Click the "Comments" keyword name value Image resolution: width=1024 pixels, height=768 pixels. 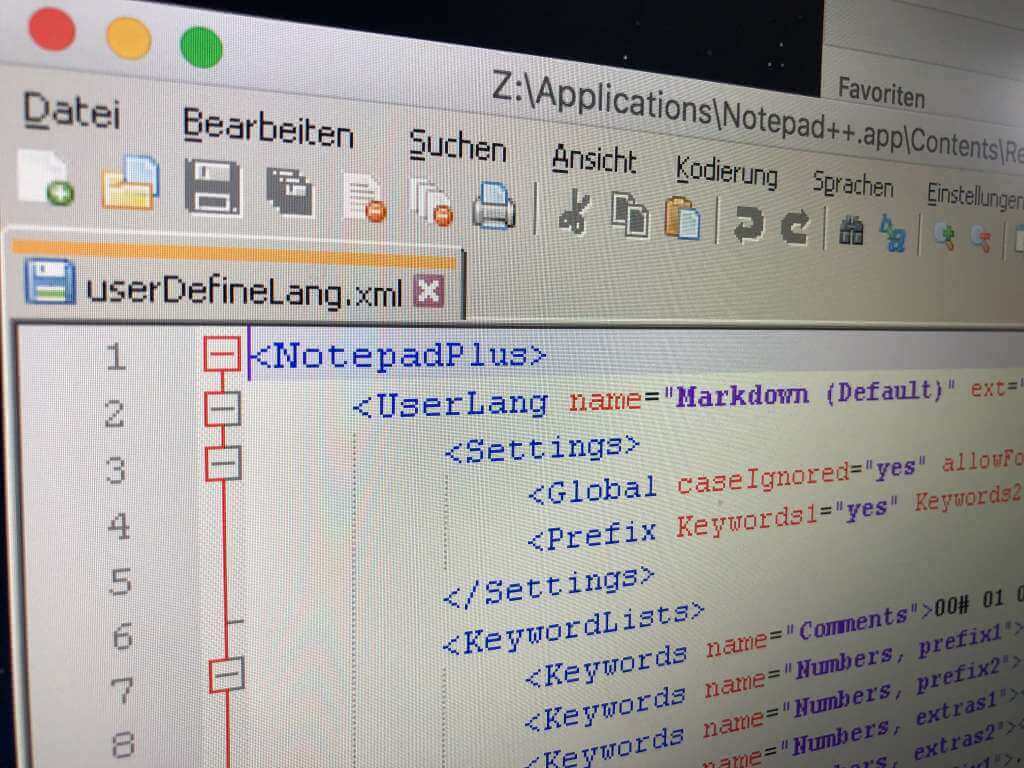853,626
